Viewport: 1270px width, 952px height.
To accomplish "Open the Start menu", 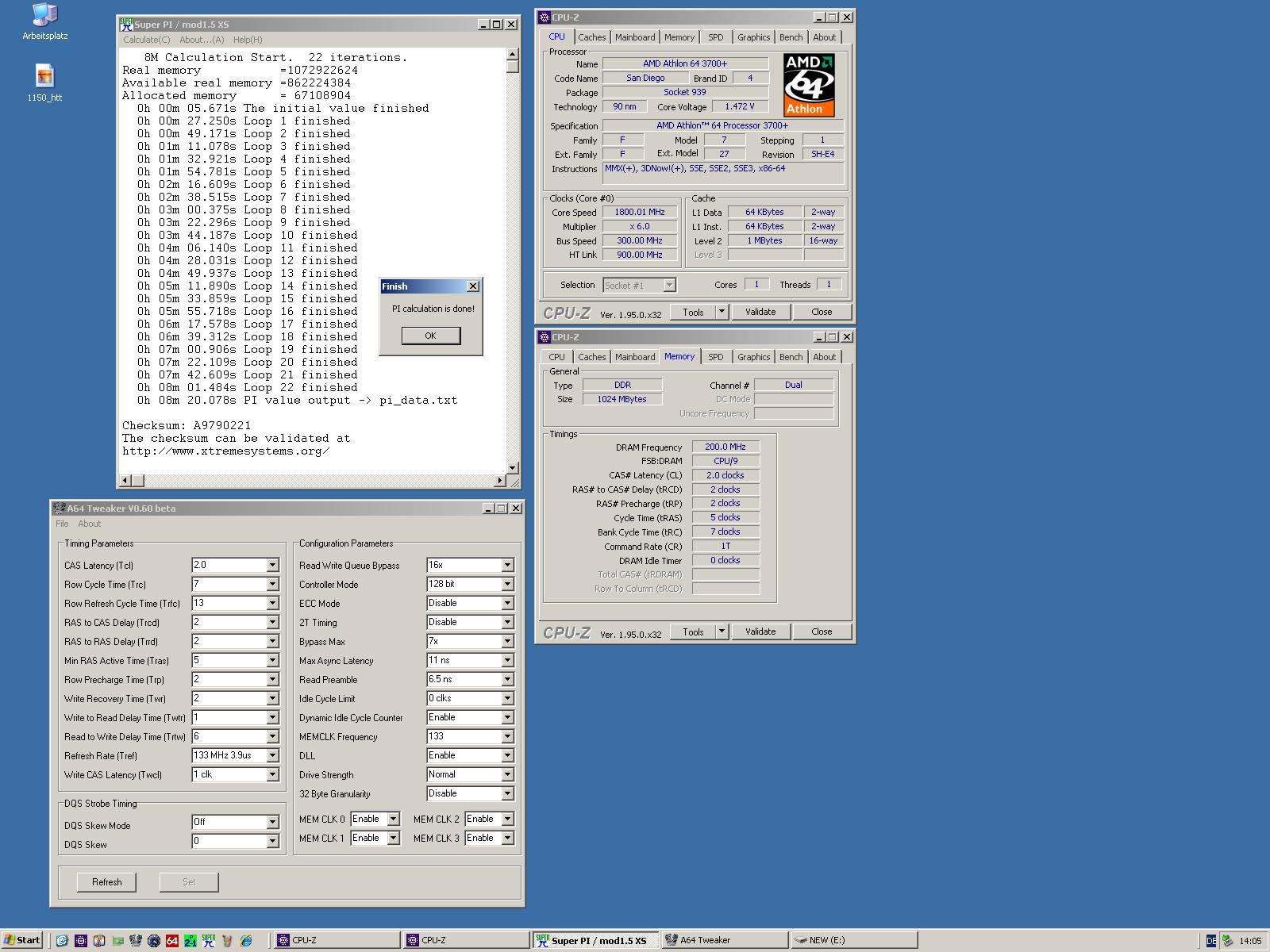I will [22, 940].
